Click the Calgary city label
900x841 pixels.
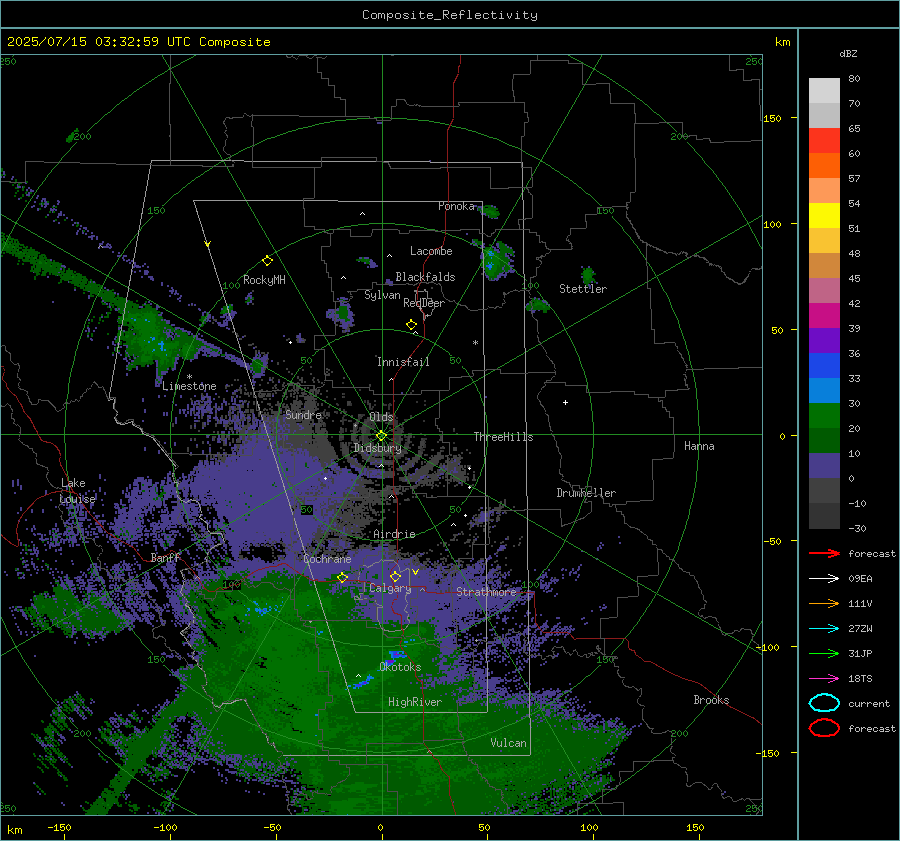tap(390, 588)
